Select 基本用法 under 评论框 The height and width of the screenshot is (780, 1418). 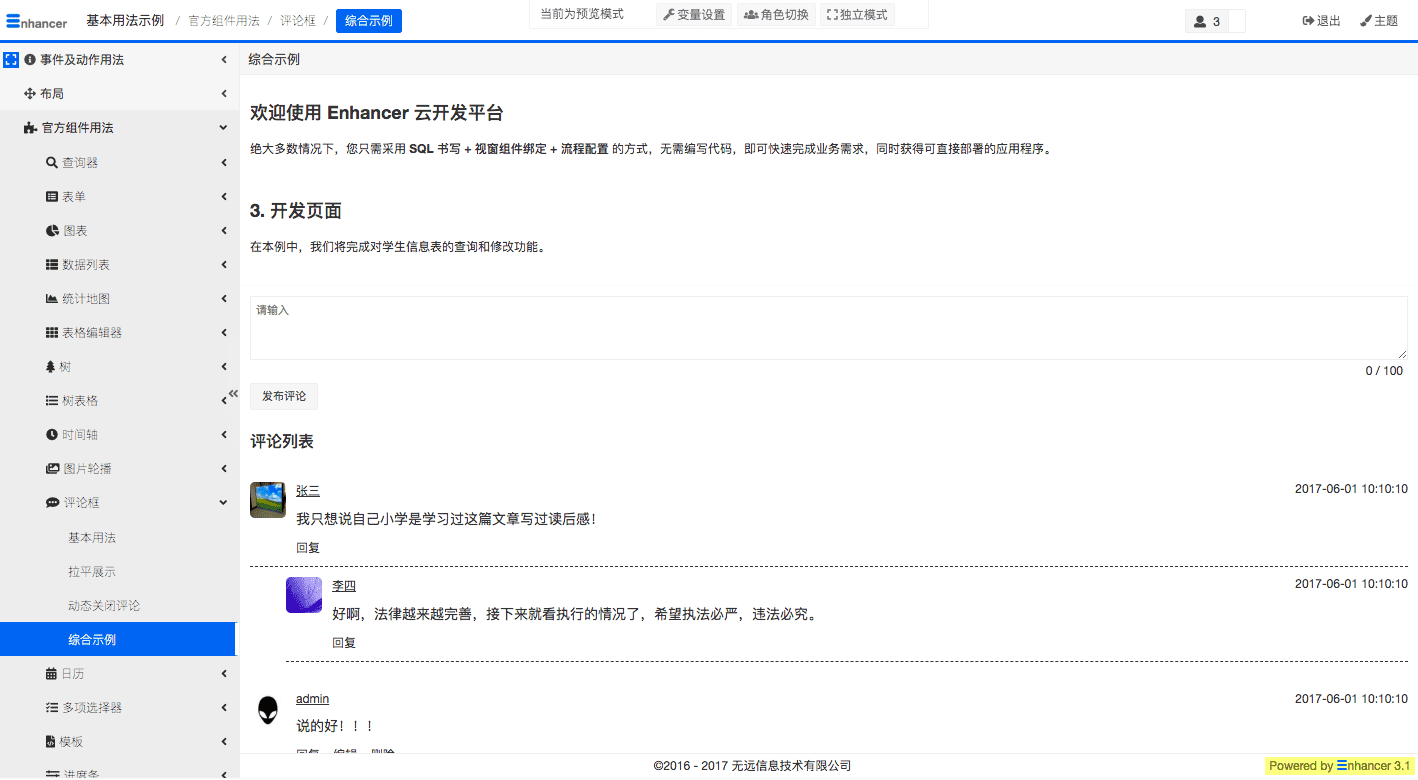pos(92,538)
